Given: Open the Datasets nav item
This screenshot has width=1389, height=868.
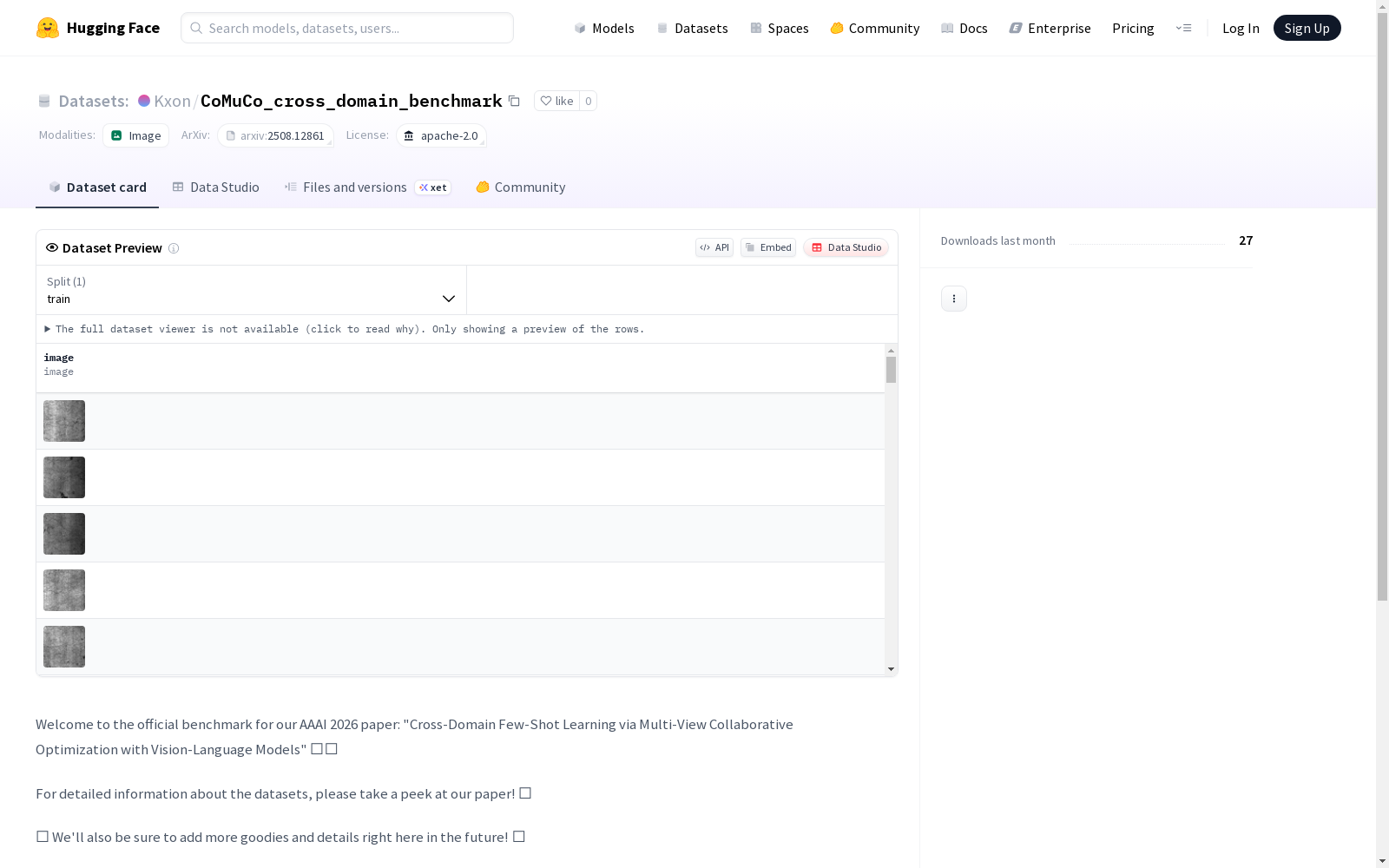Looking at the screenshot, I should (x=692, y=28).
